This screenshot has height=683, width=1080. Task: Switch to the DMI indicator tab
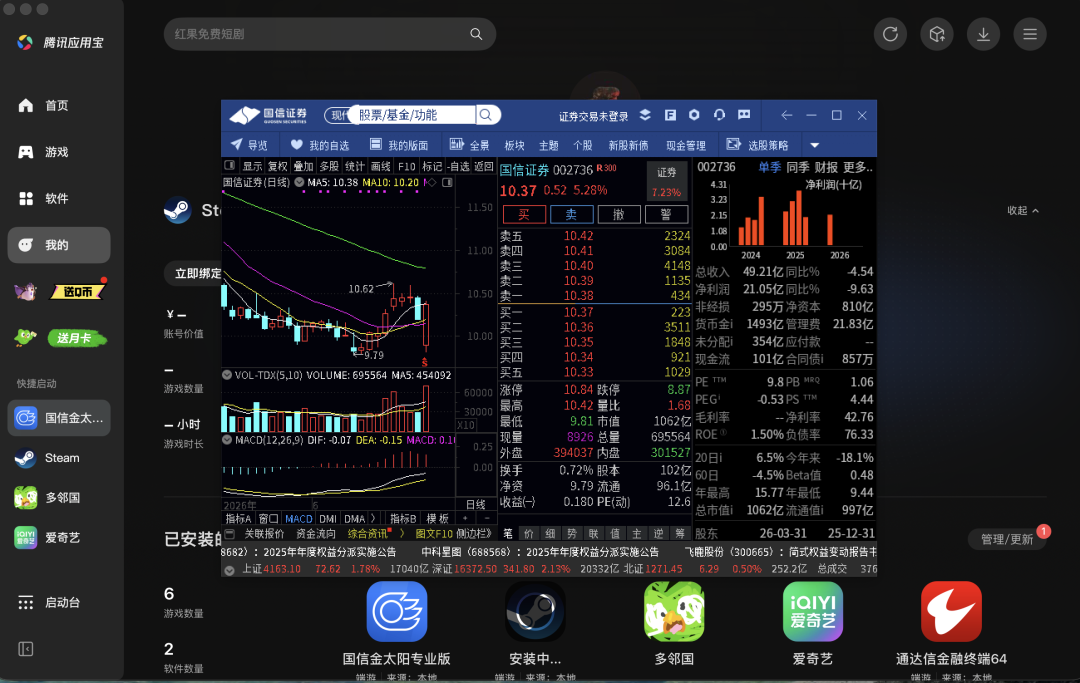point(328,518)
